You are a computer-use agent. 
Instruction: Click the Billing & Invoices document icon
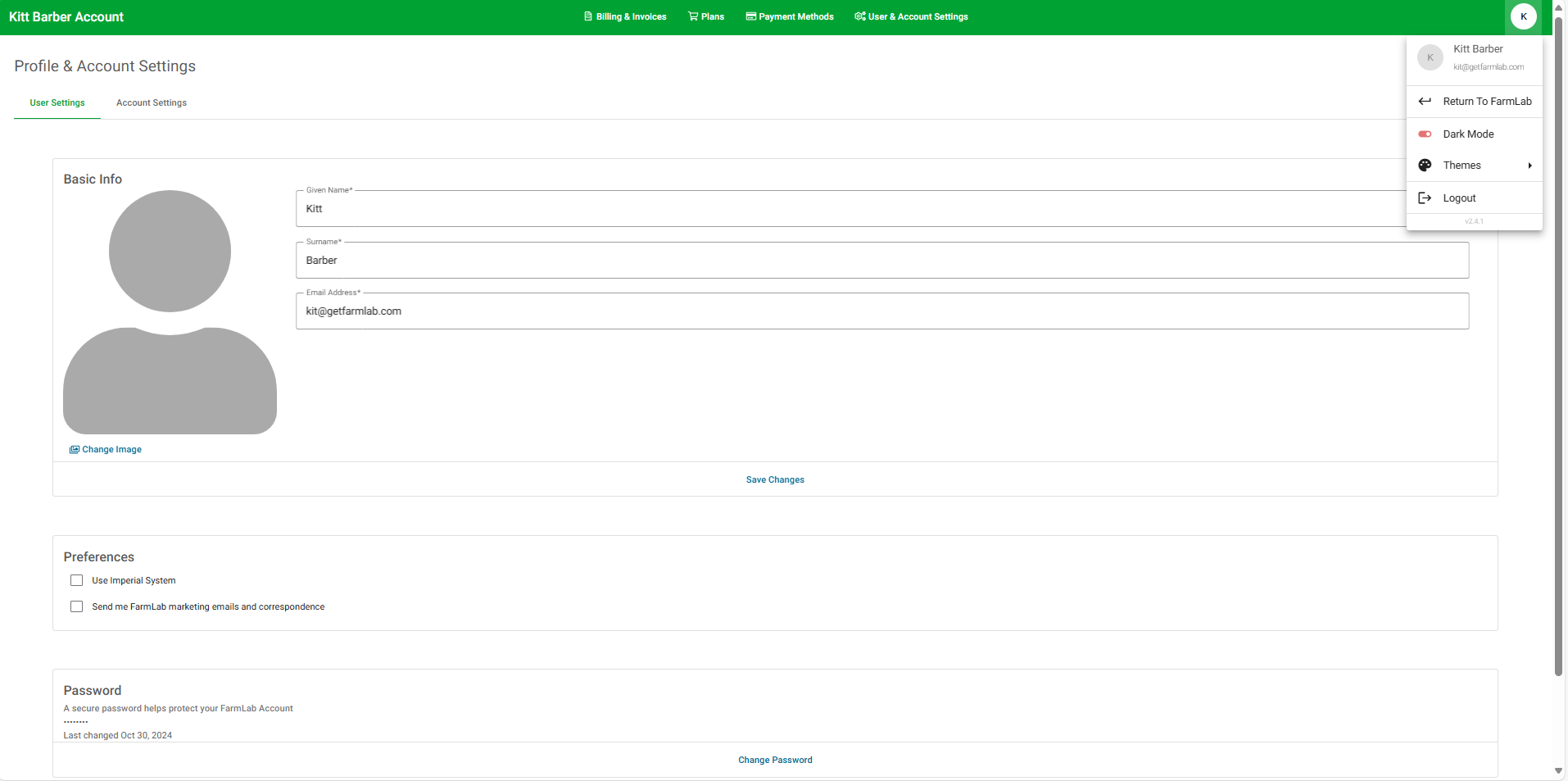click(x=587, y=16)
